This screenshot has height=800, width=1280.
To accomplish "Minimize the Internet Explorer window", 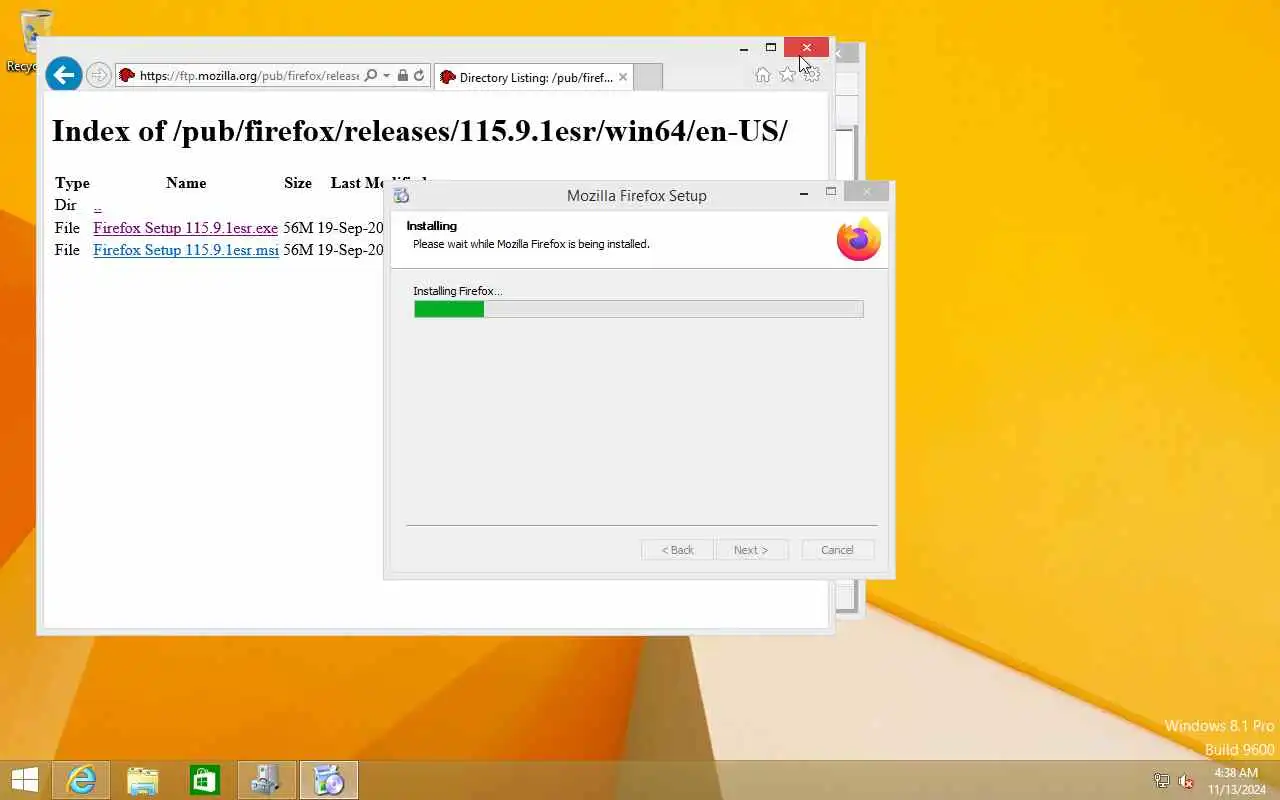I will point(743,47).
